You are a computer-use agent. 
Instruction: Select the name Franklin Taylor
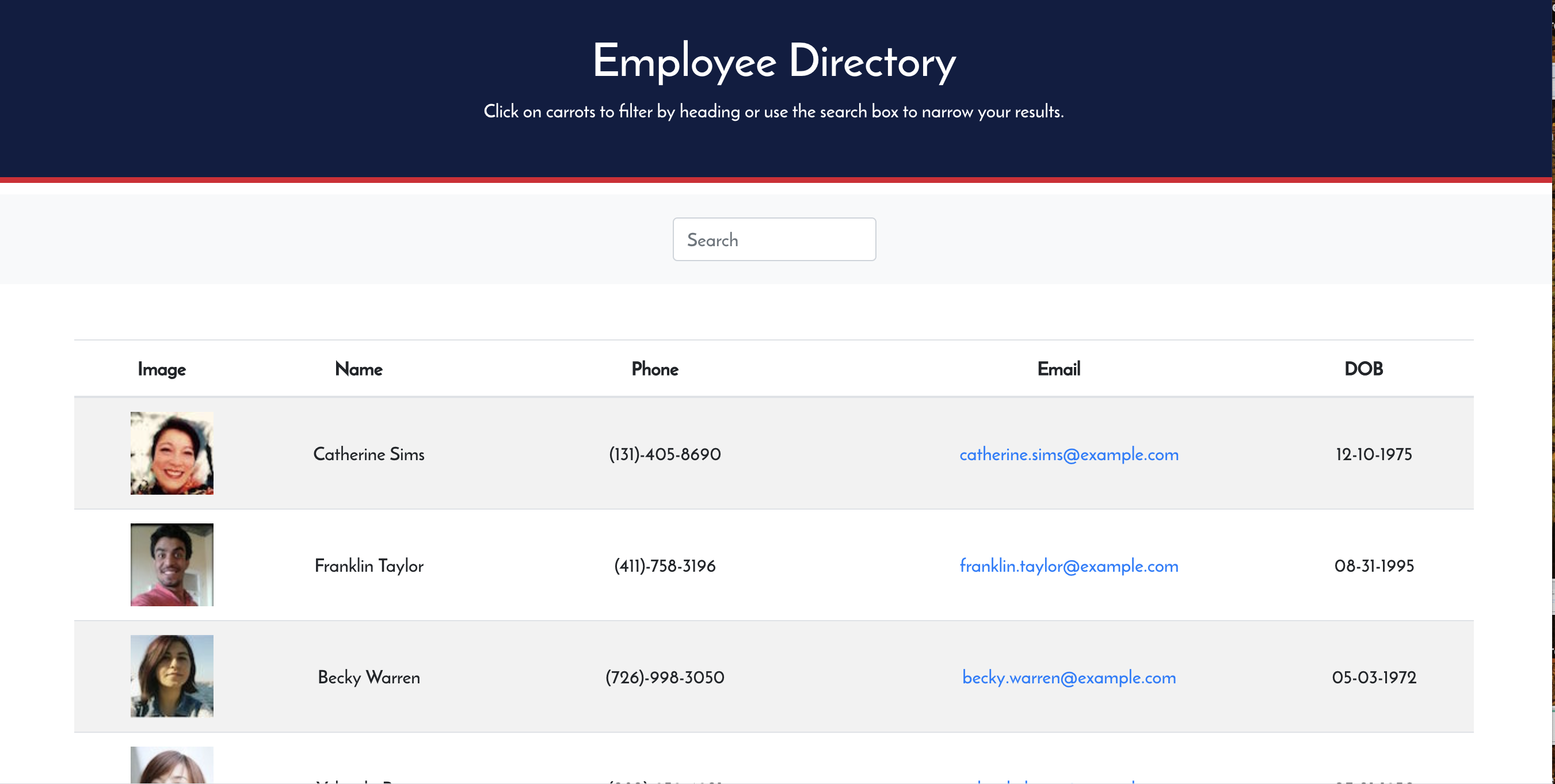tap(369, 566)
